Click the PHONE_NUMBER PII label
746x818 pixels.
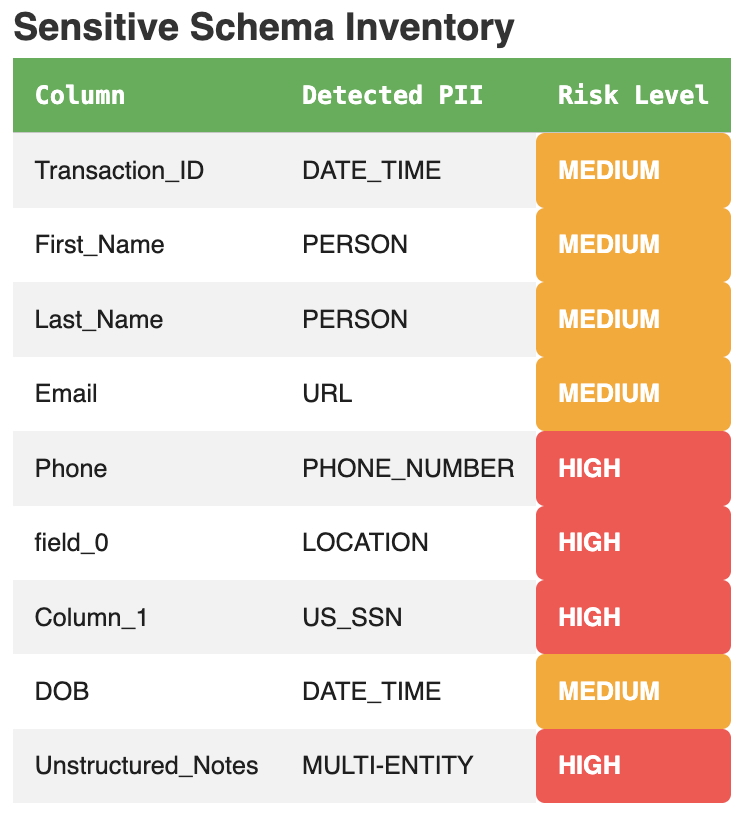pyautogui.click(x=408, y=469)
